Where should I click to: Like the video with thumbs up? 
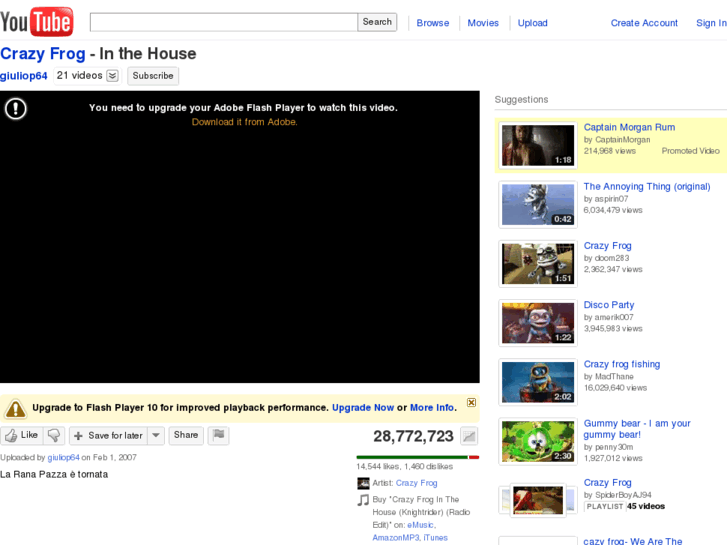tap(21, 436)
